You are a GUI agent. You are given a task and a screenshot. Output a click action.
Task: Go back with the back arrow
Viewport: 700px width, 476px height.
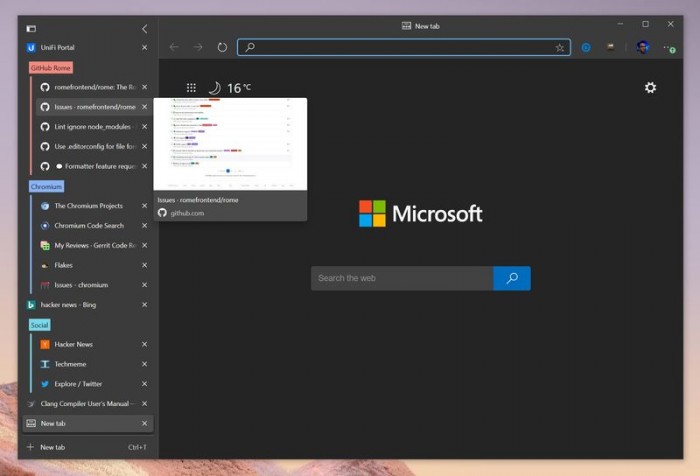tap(174, 47)
